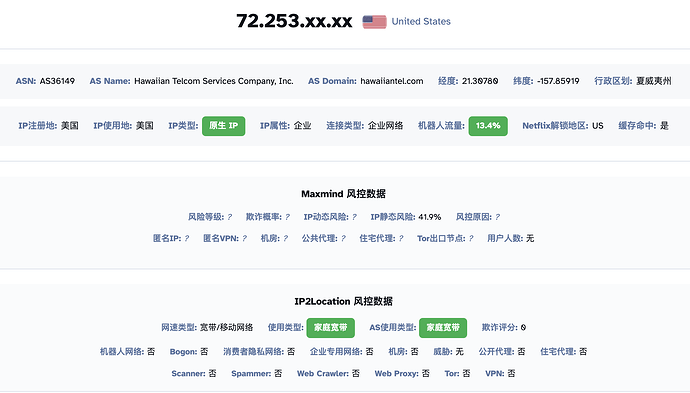
Task: Click the IP注册地 label
Action: (37, 126)
